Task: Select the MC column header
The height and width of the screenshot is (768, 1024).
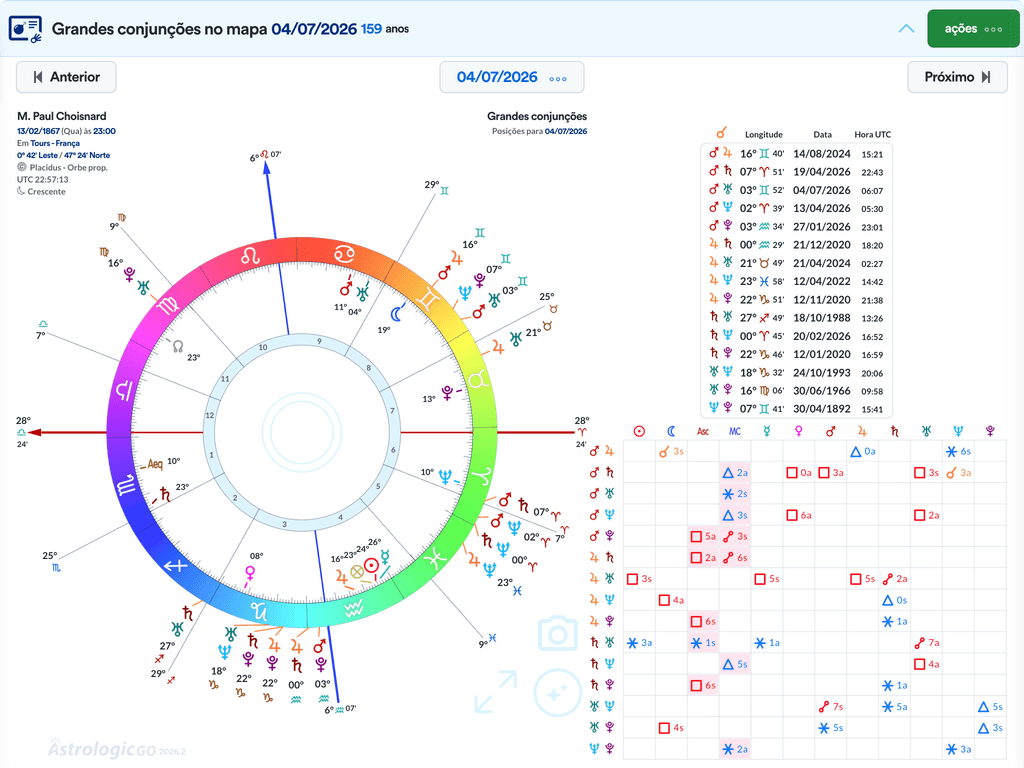Action: coord(735,431)
